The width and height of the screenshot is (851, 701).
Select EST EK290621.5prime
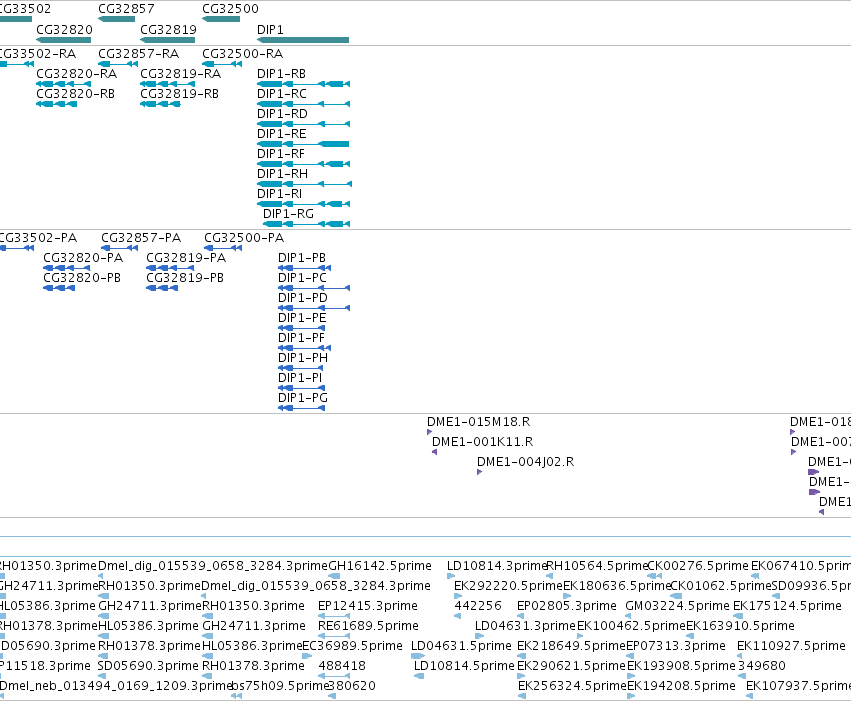[571, 666]
